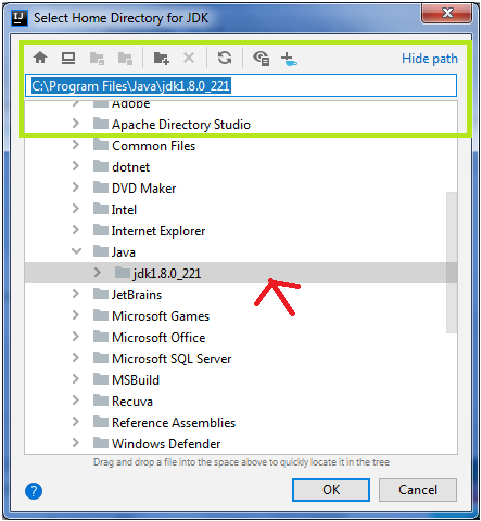Collapse the Java folder
This screenshot has width=481, height=521.
click(x=76, y=251)
